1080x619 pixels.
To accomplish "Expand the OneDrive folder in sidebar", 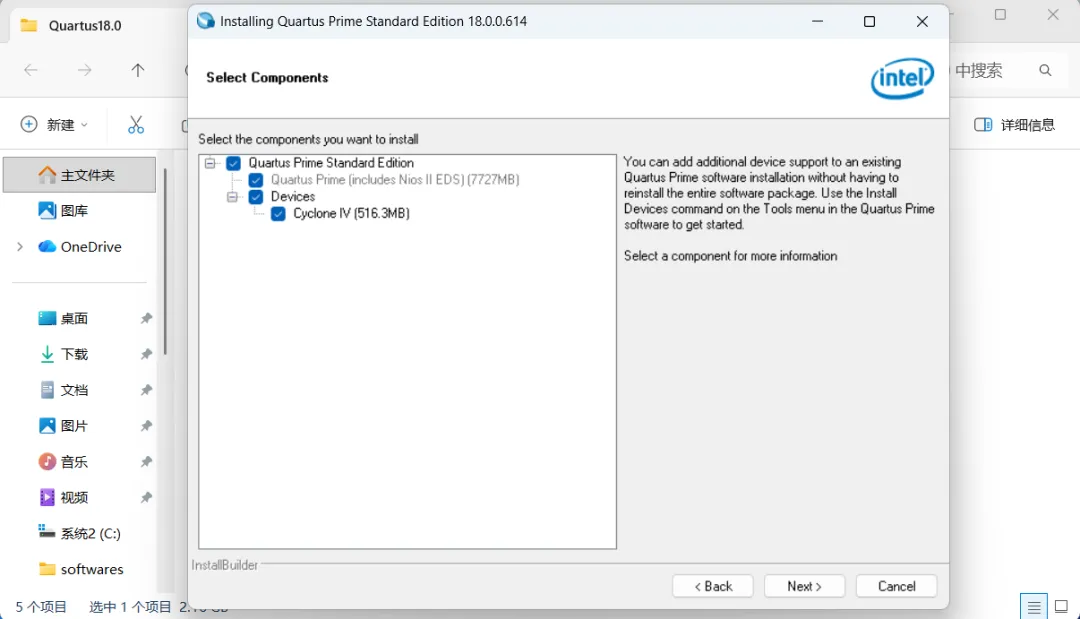I will (x=20, y=246).
